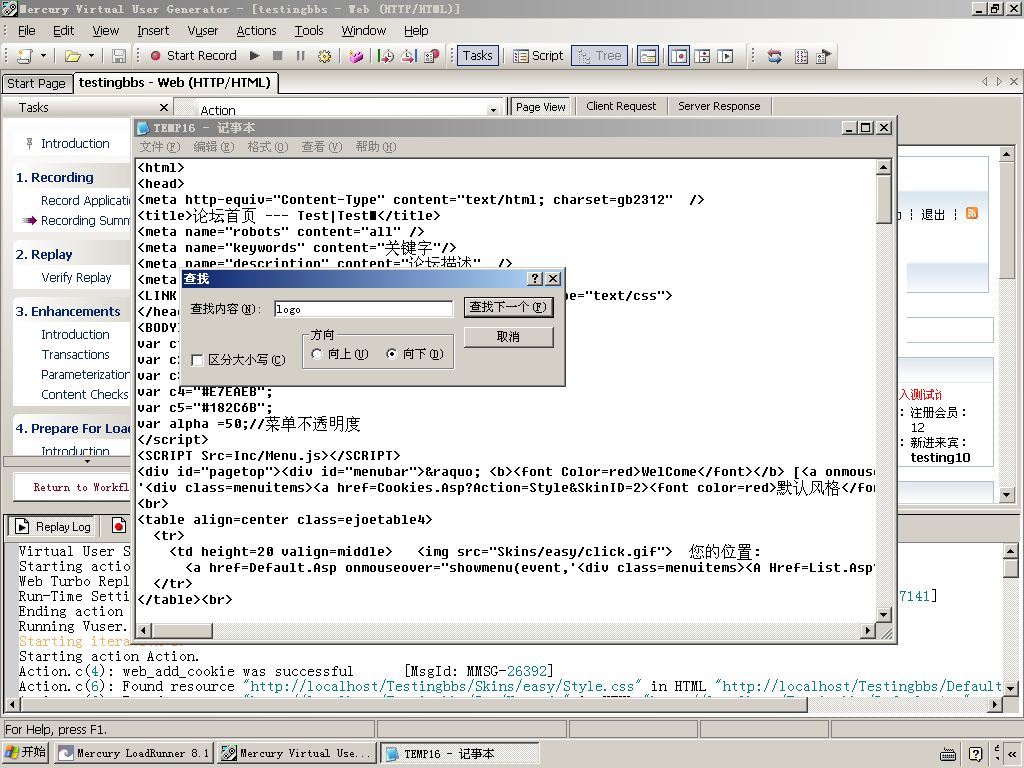Open the View menu
This screenshot has width=1024, height=768.
coord(105,31)
